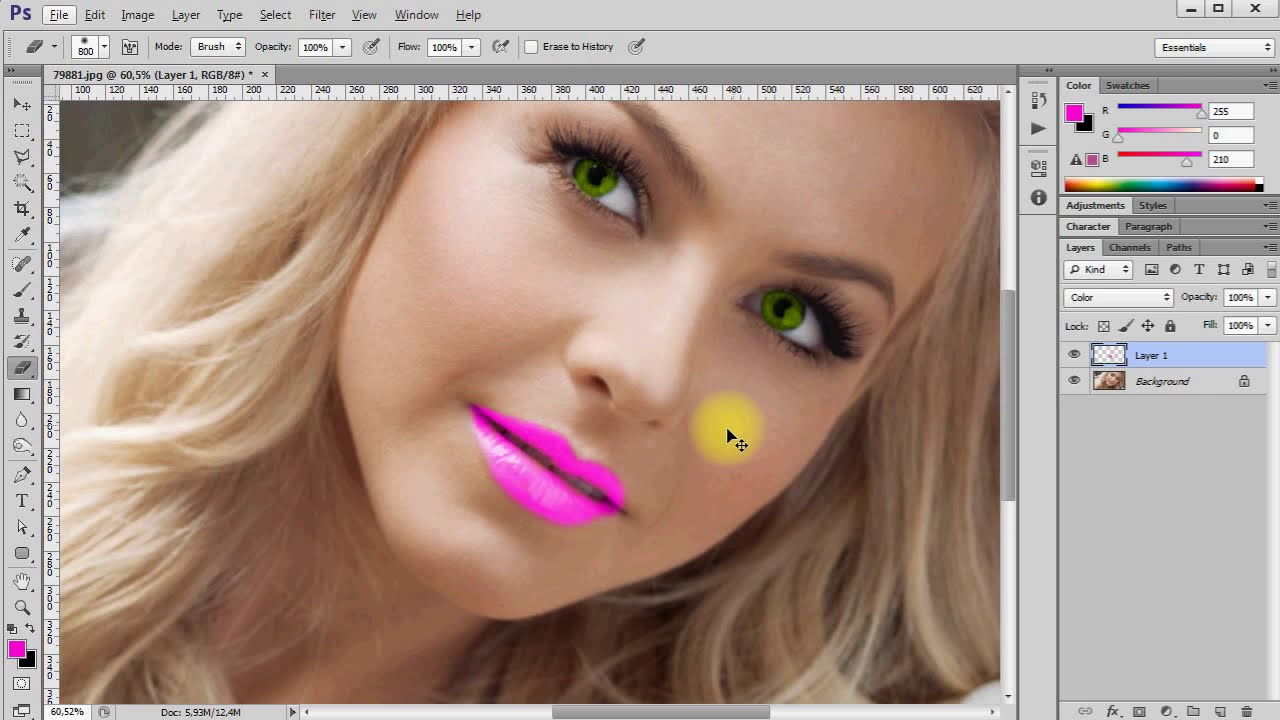Open the Actions panel play icon
1280x720 pixels.
(x=1038, y=128)
